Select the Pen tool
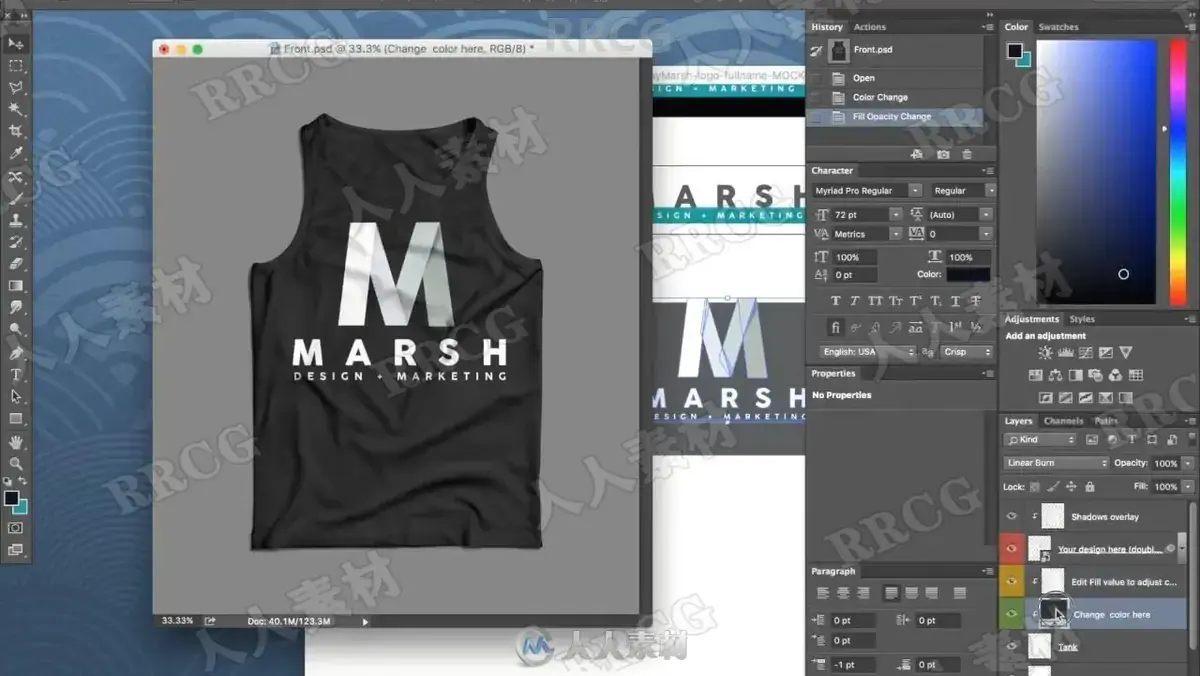Viewport: 1200px width, 676px height. pyautogui.click(x=15, y=352)
